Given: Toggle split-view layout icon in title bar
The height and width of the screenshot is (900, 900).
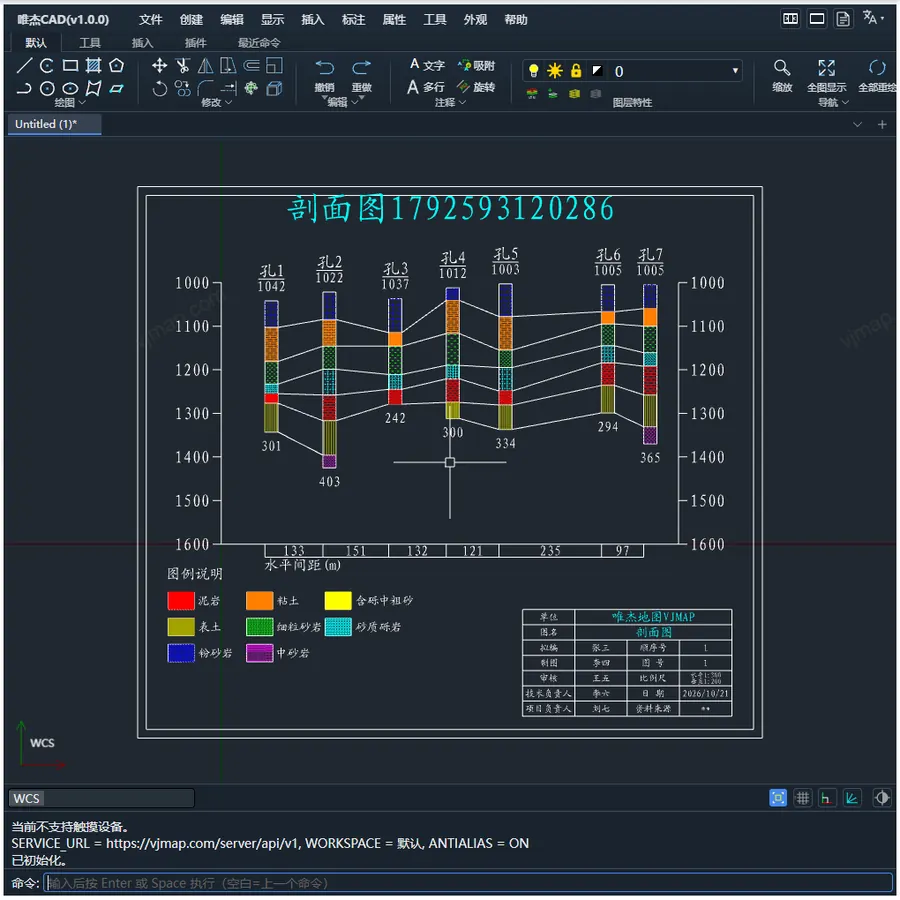Looking at the screenshot, I should (x=790, y=19).
